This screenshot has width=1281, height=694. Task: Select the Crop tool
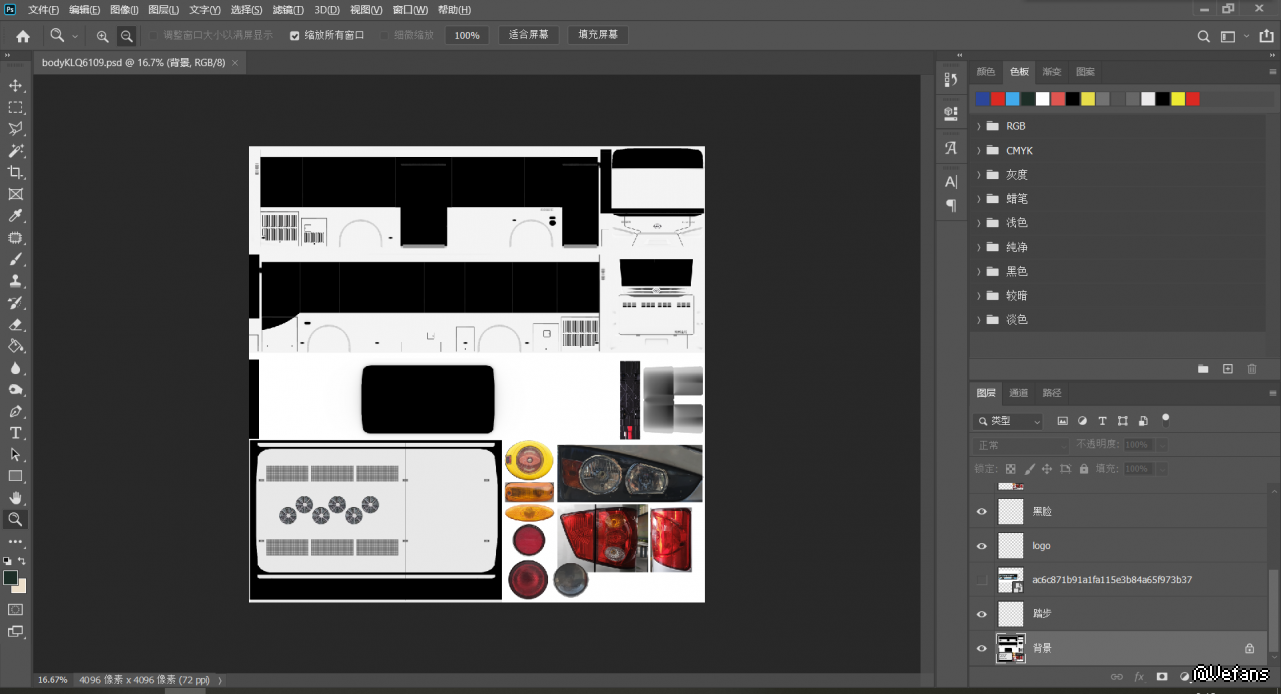point(15,173)
